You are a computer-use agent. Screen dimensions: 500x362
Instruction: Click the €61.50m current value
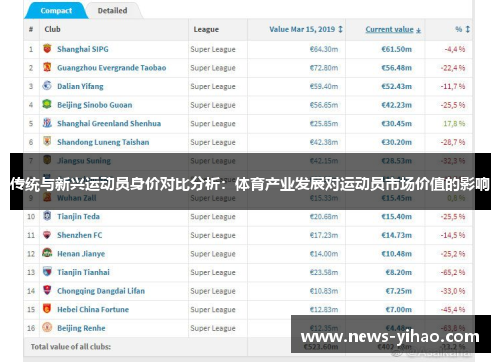[396, 49]
